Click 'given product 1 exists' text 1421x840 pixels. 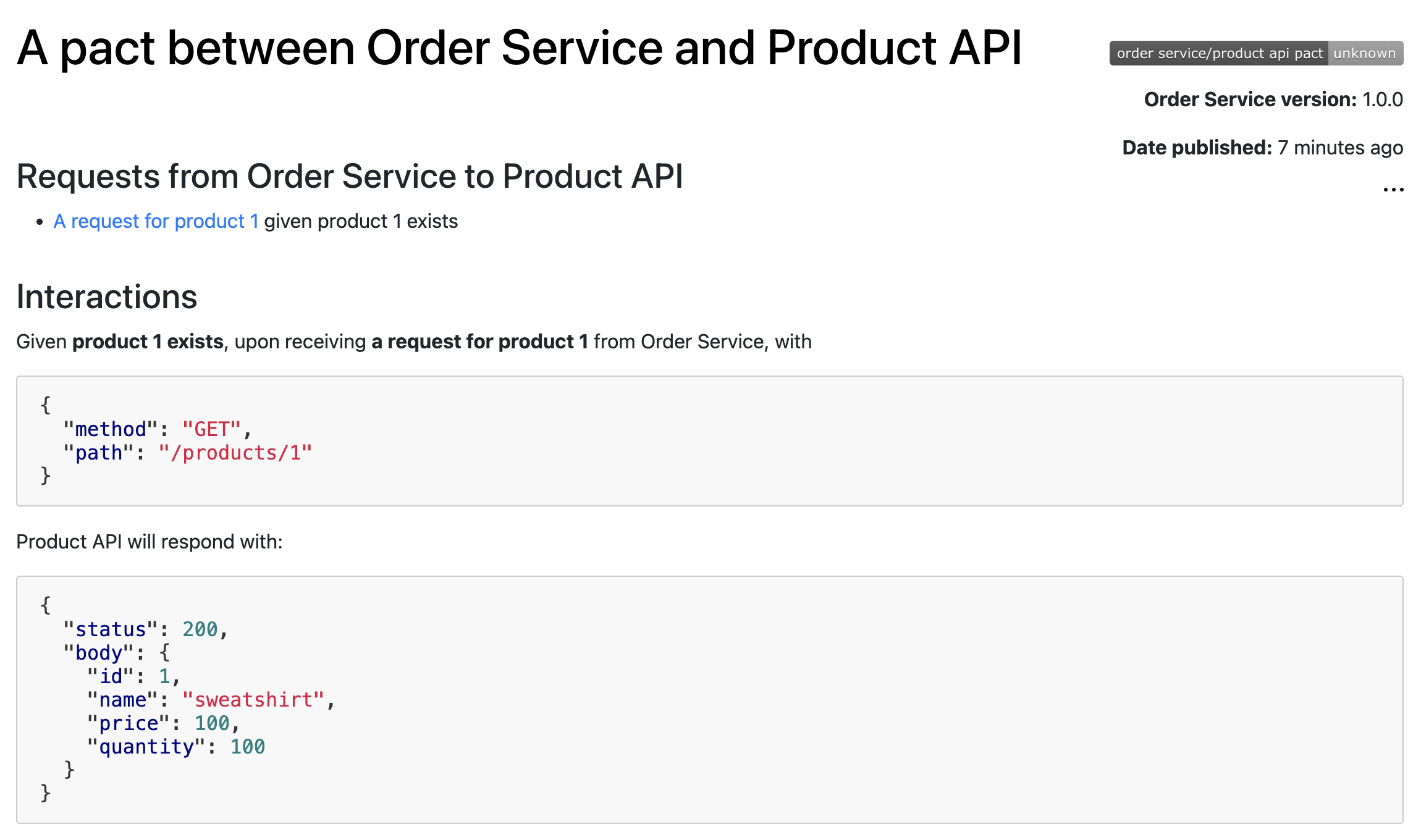point(361,221)
